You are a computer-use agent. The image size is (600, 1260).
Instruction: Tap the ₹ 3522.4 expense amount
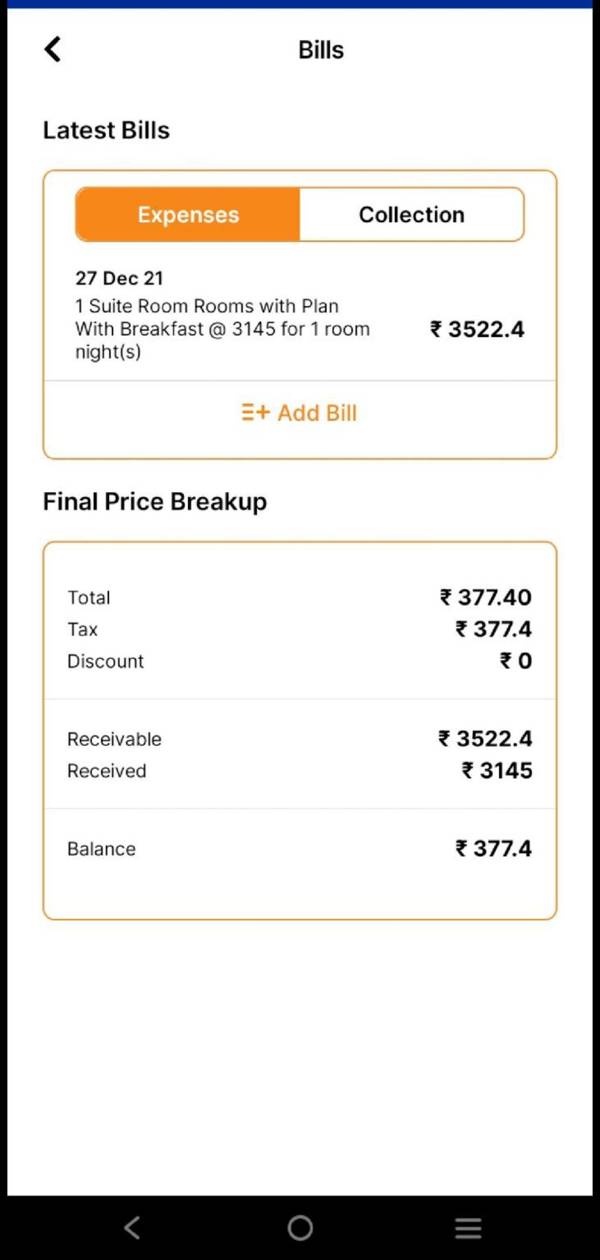(477, 329)
